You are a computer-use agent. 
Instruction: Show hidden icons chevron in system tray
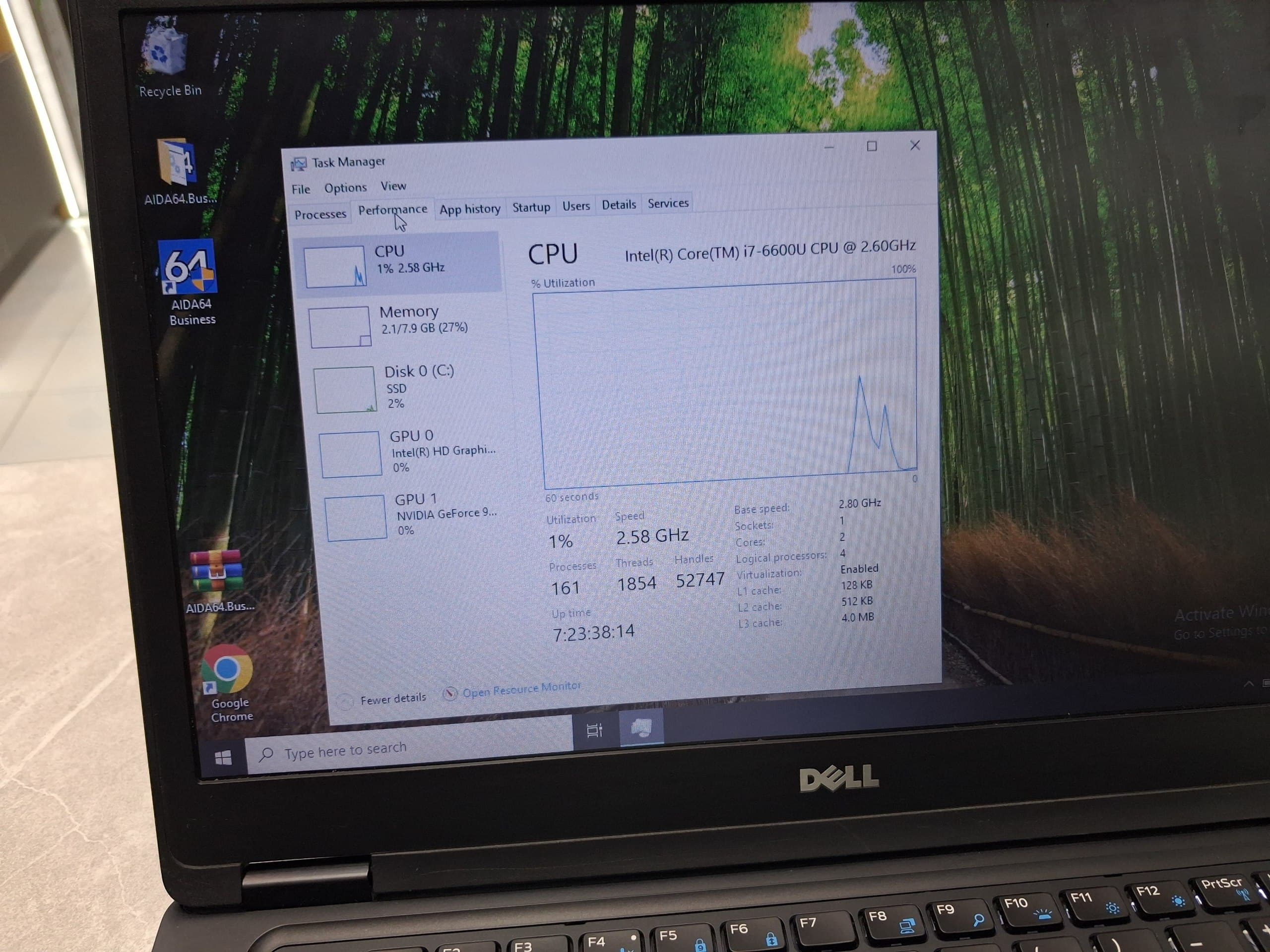pyautogui.click(x=1248, y=684)
